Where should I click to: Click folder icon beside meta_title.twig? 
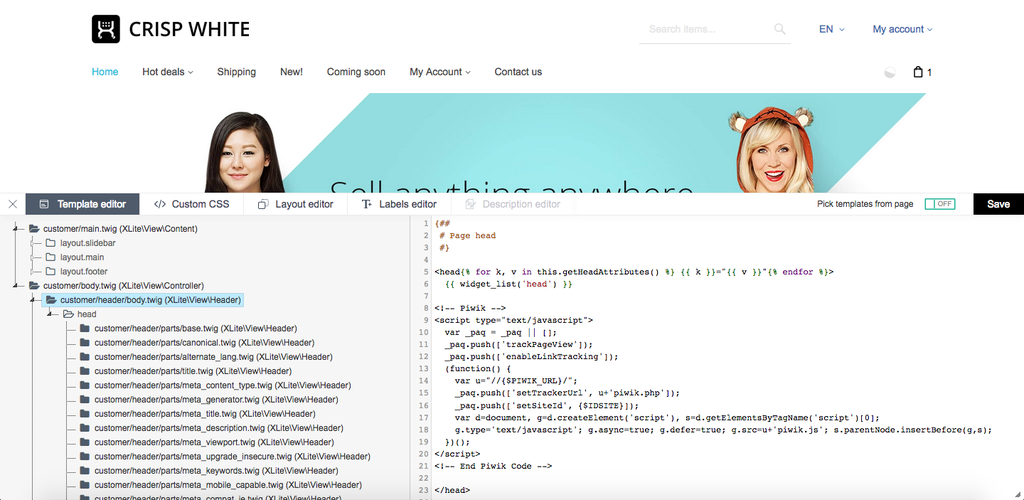(85, 413)
